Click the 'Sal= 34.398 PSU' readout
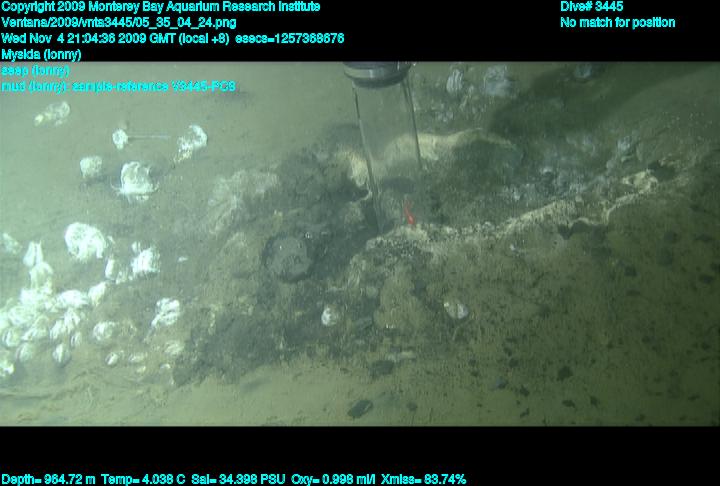 click(x=239, y=480)
